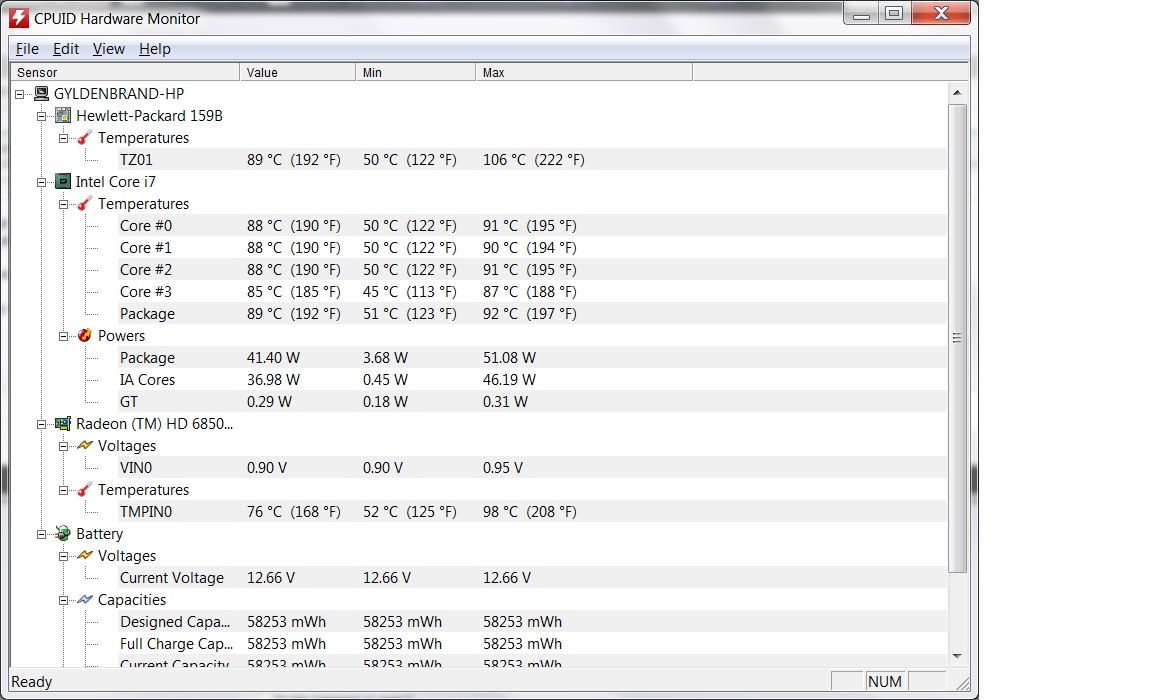Open the Help menu

(x=154, y=48)
